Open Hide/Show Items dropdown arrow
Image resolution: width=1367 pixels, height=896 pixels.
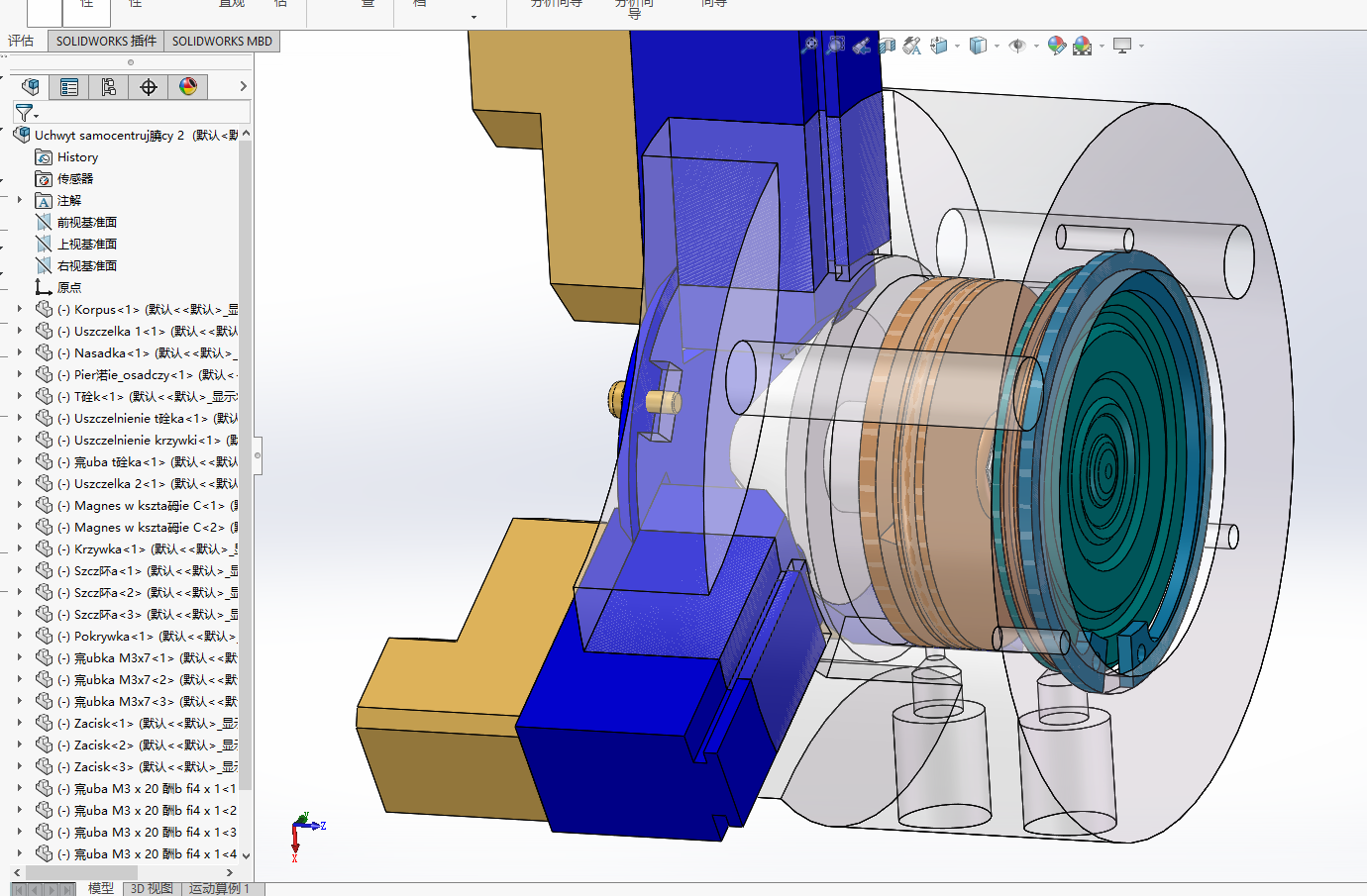point(1036,46)
